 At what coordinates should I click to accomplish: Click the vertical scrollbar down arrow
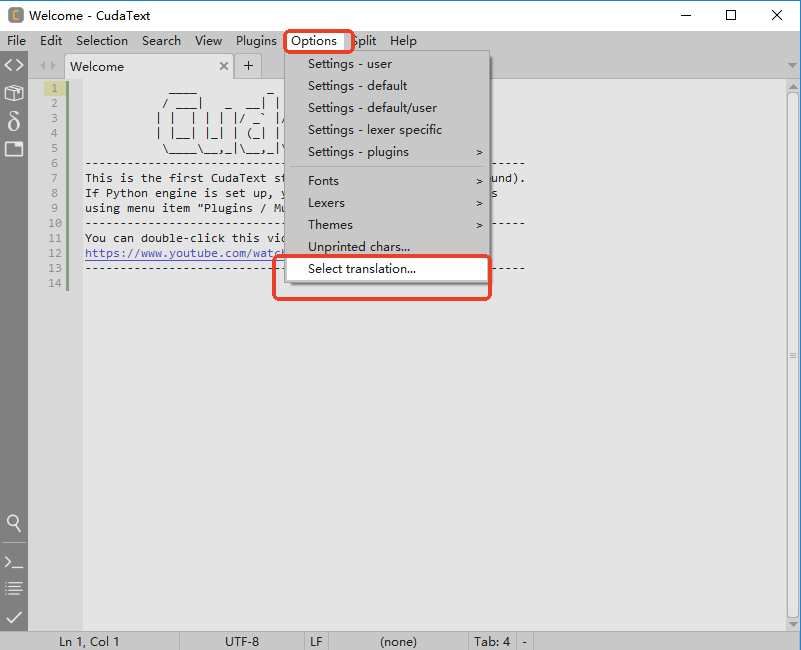click(793, 624)
